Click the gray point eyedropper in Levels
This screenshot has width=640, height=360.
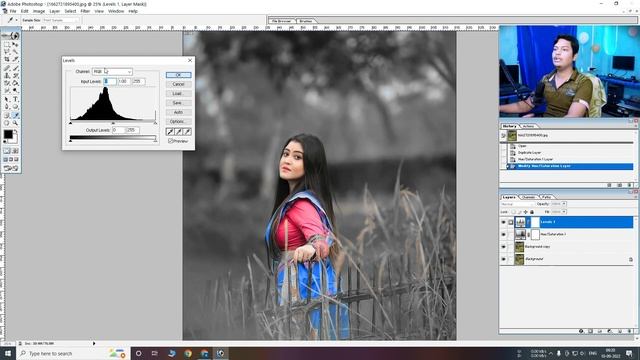179,131
